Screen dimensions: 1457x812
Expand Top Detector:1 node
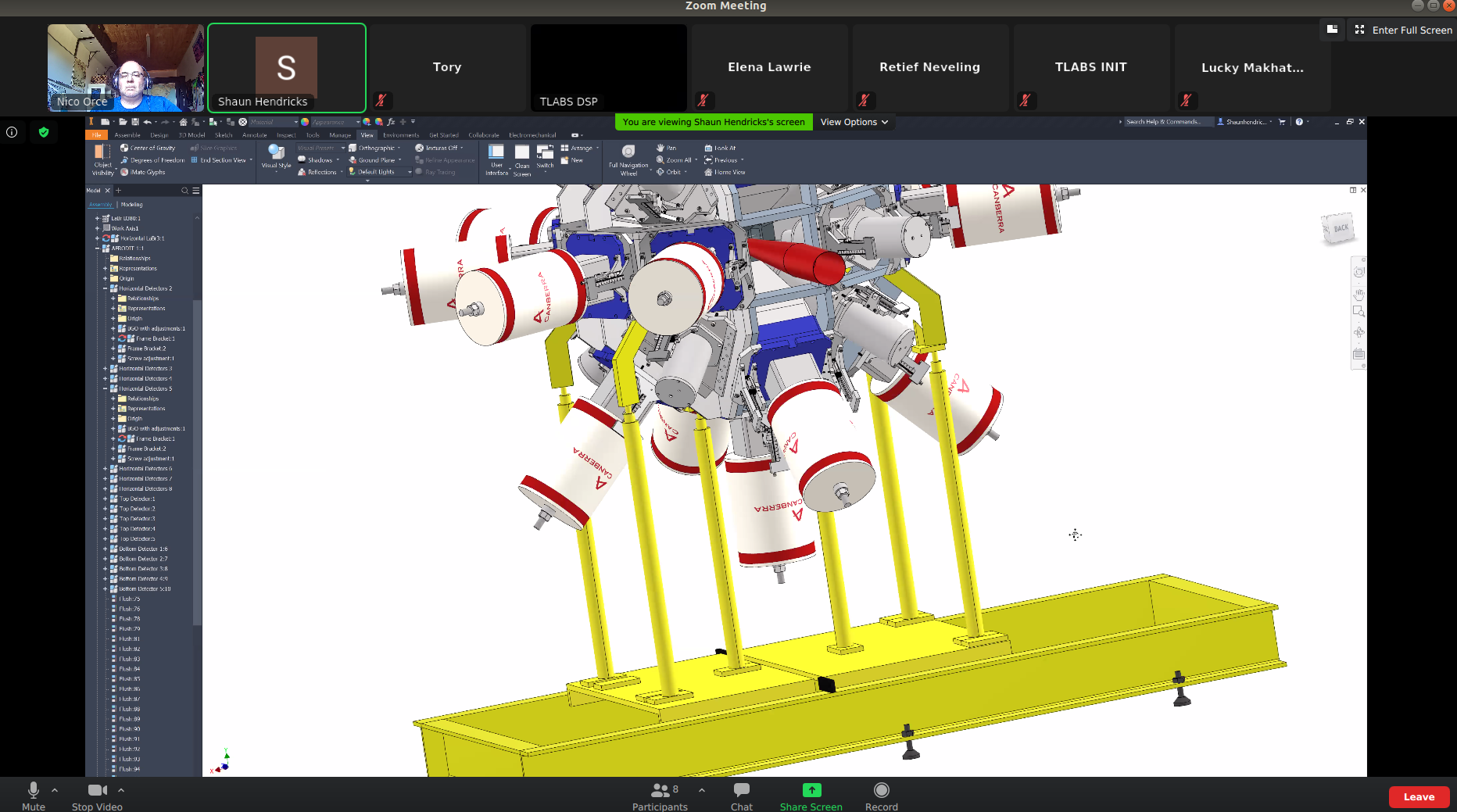[x=106, y=499]
